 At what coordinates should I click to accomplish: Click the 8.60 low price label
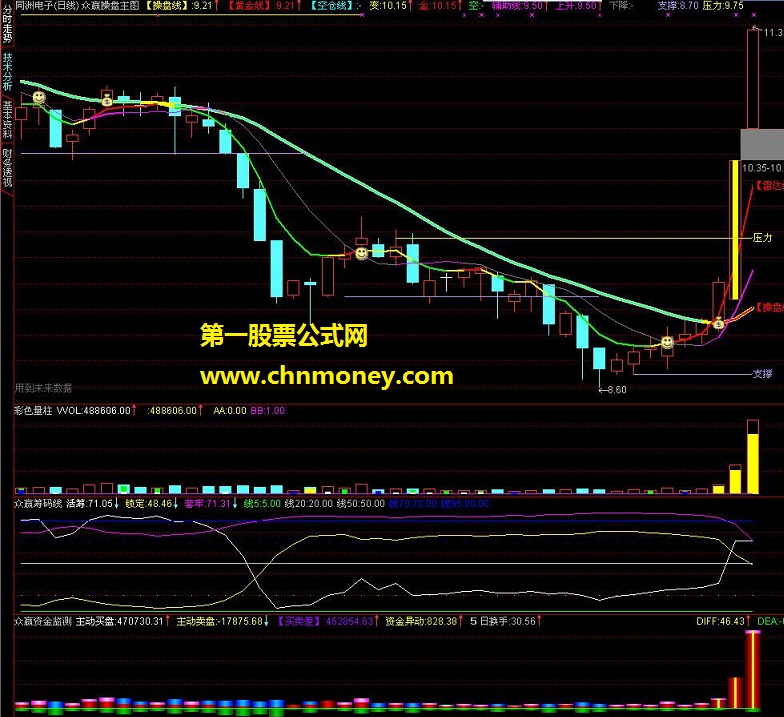pos(618,390)
